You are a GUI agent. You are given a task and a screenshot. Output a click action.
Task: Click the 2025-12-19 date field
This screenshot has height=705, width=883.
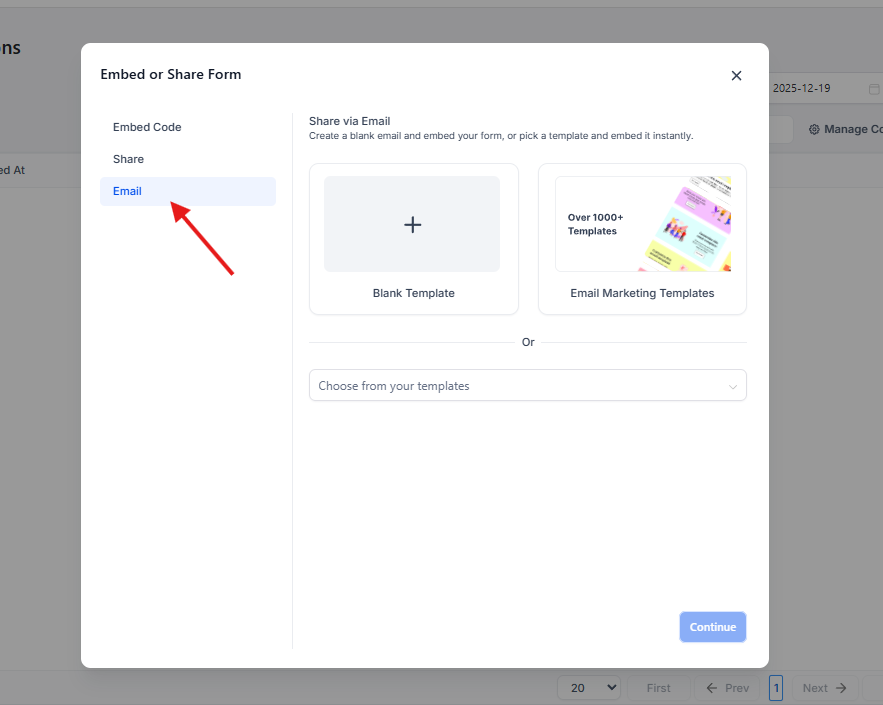click(x=801, y=88)
